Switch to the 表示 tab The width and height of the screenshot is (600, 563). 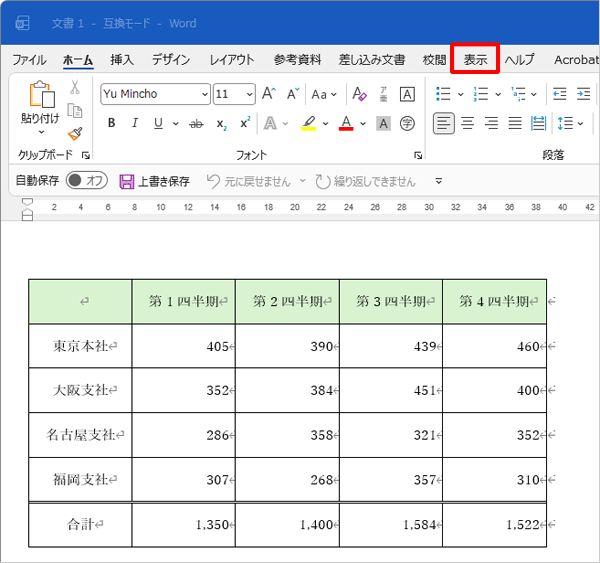475,60
